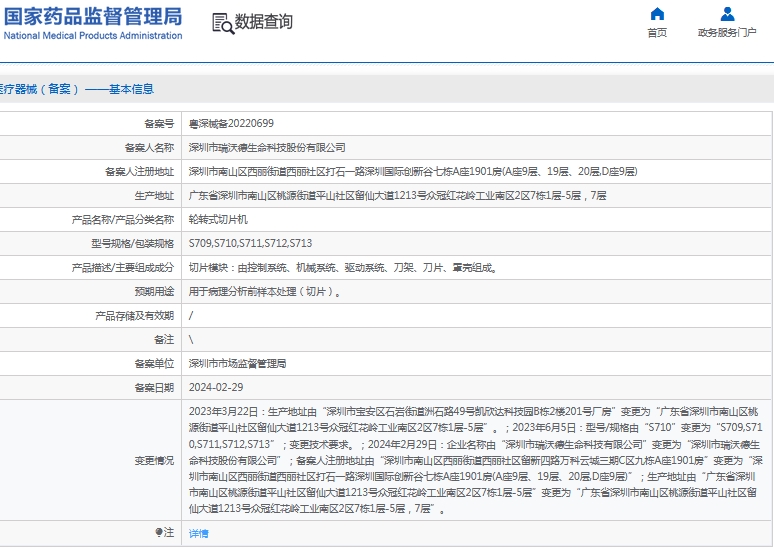The width and height of the screenshot is (774, 549).
Task: Click the 政务服务门户 text label
Action: pyautogui.click(x=727, y=33)
